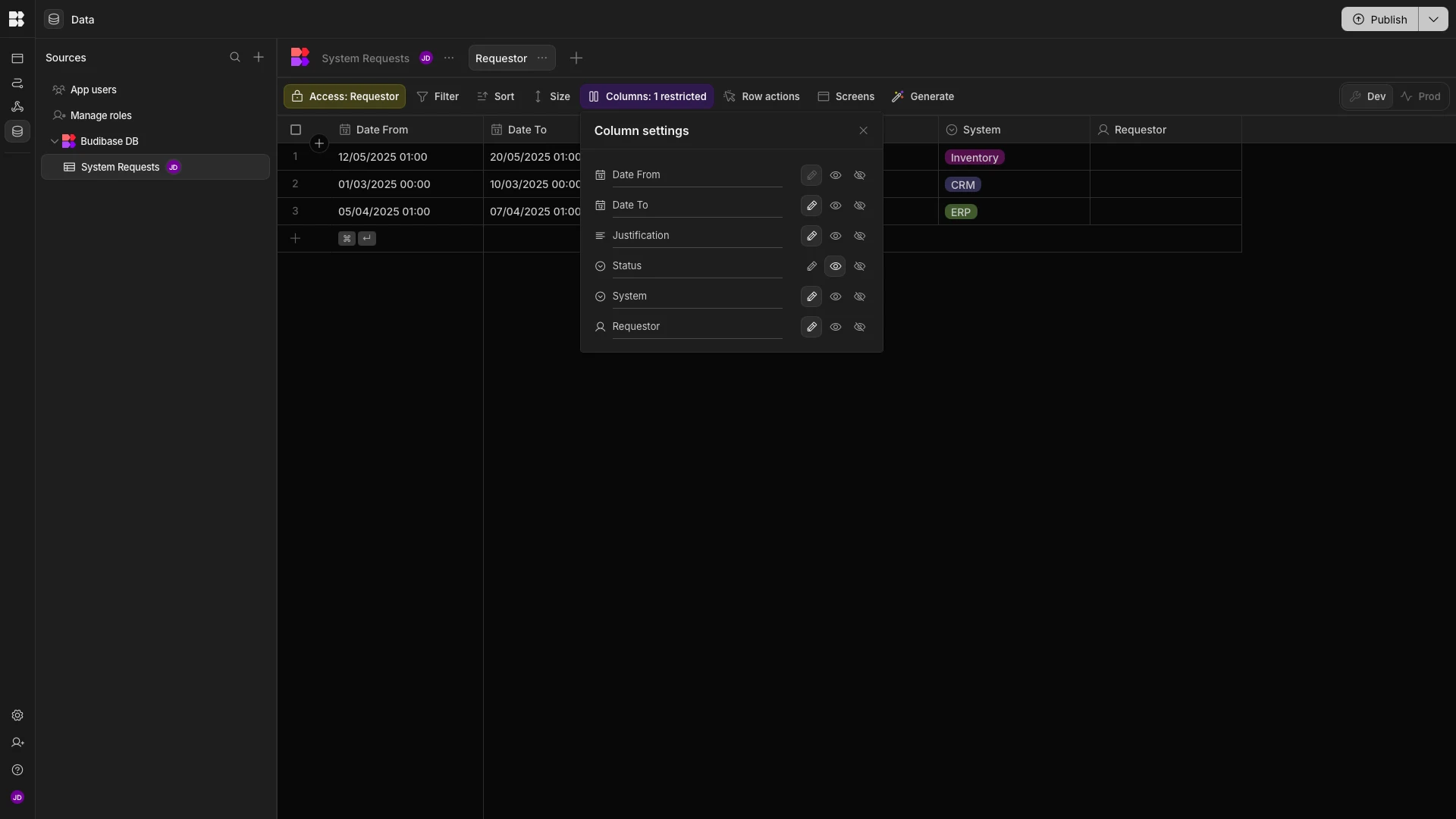The height and width of the screenshot is (819, 1456).
Task: Open the Publish dropdown arrow
Action: click(1433, 20)
